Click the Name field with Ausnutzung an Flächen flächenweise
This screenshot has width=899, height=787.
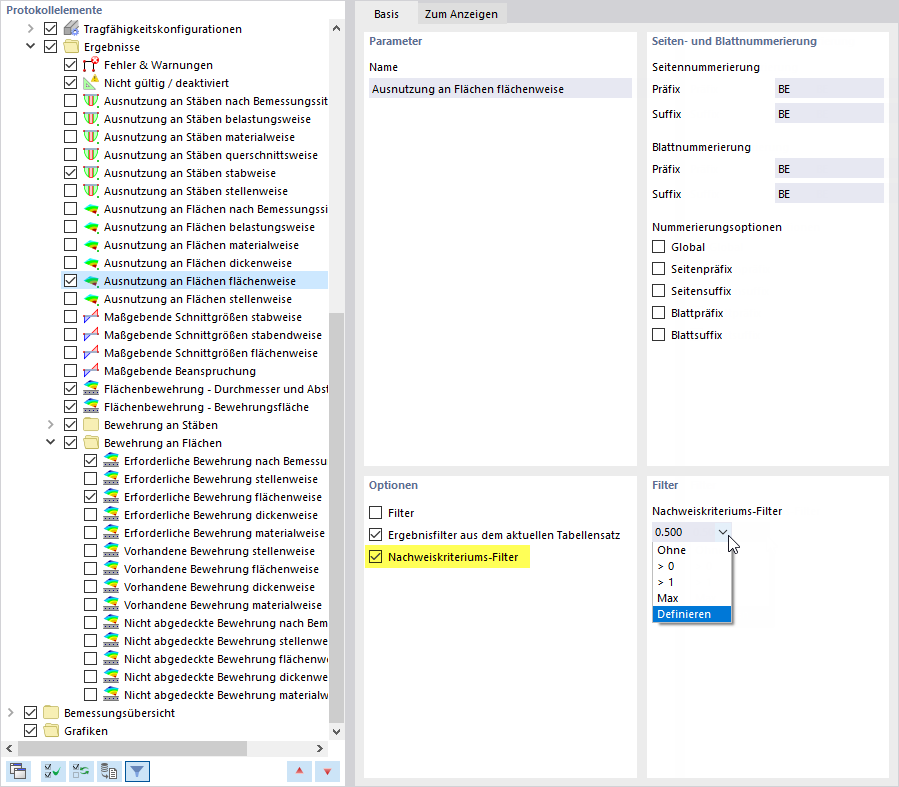pyautogui.click(x=500, y=89)
